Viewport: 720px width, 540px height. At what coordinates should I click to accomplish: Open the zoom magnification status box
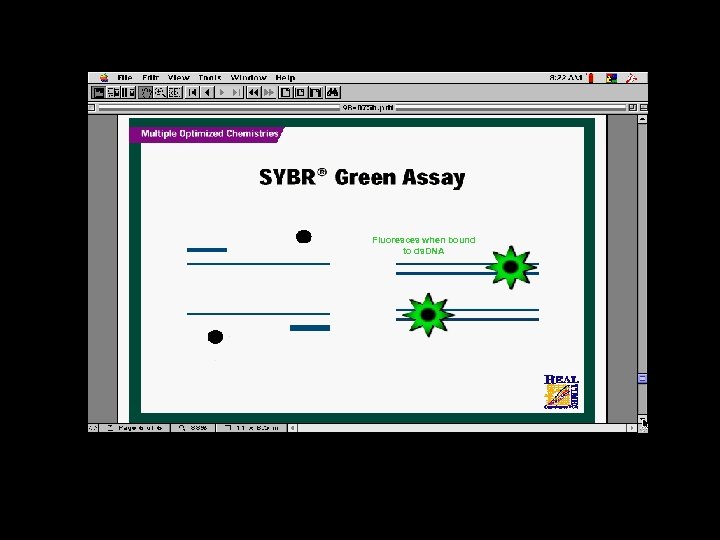pos(193,428)
